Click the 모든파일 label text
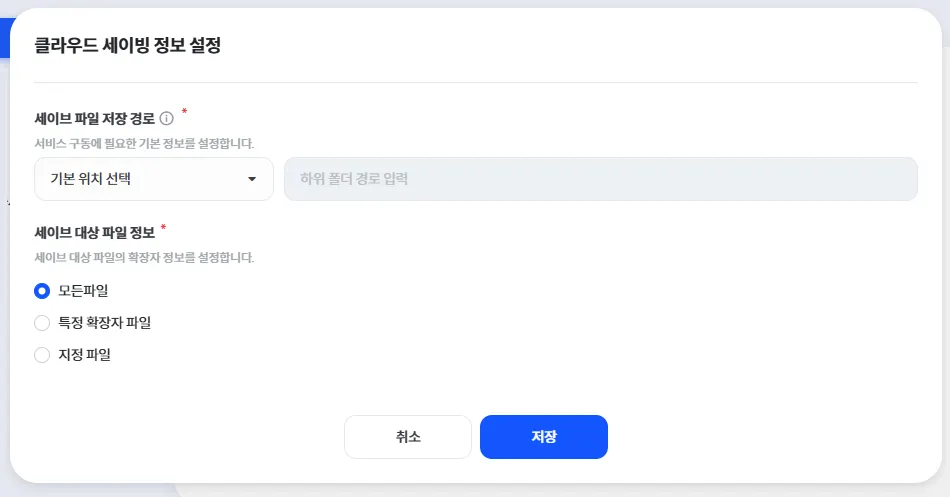The height and width of the screenshot is (497, 950). pyautogui.click(x=83, y=291)
